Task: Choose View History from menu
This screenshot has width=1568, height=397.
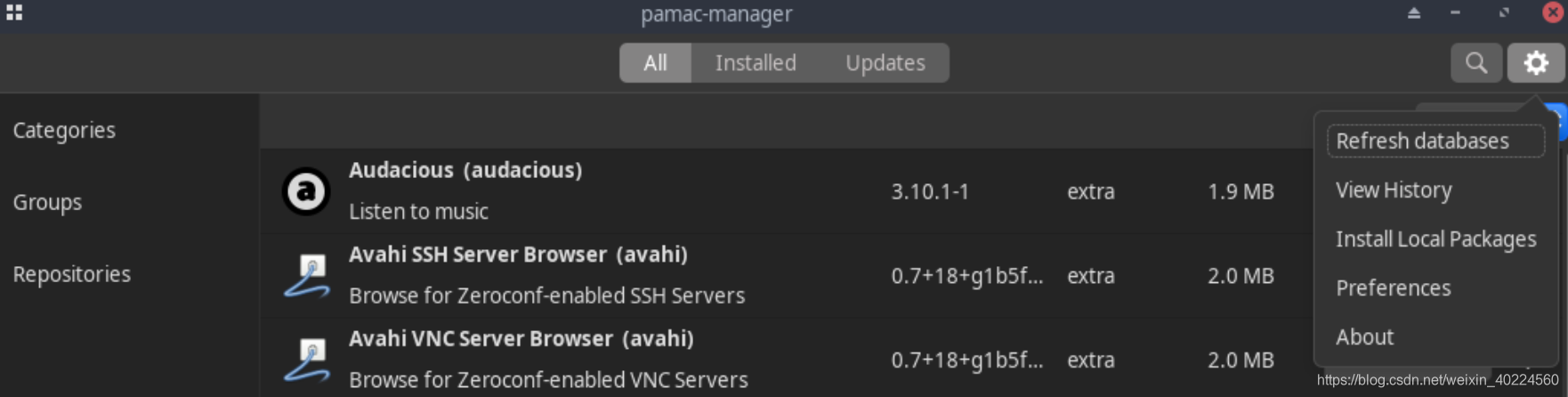Action: [x=1394, y=190]
